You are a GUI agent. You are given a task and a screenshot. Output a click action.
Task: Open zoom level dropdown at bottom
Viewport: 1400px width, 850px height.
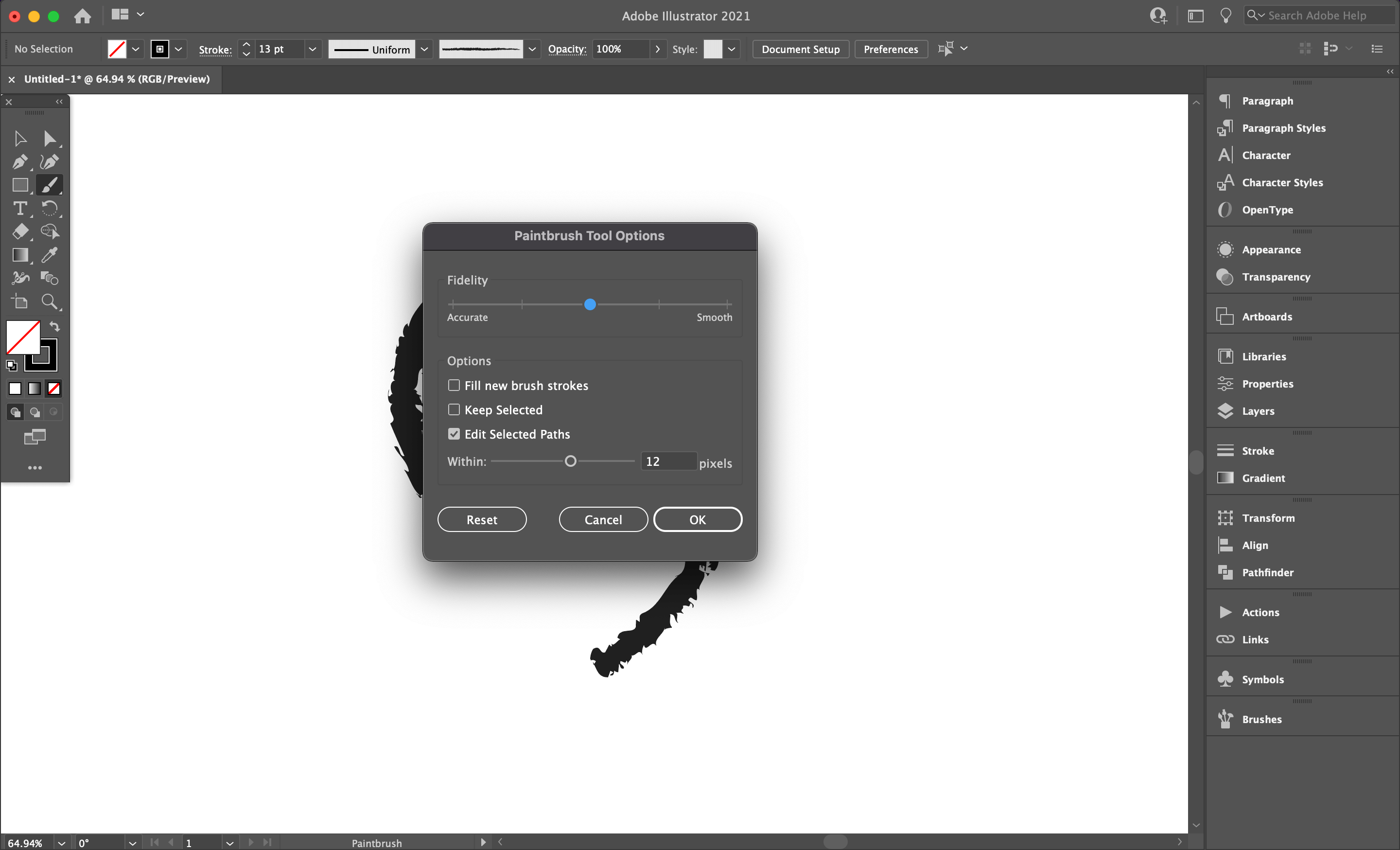(x=61, y=843)
